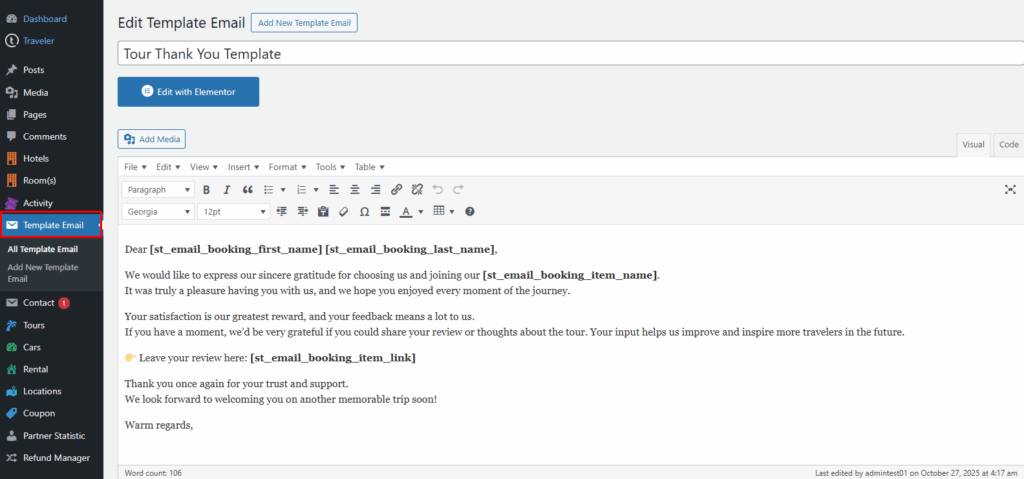
Task: Switch to the Code editor tab
Action: (1008, 145)
